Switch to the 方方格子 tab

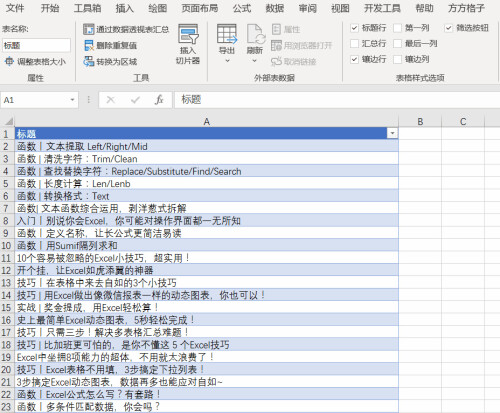[x=466, y=8]
